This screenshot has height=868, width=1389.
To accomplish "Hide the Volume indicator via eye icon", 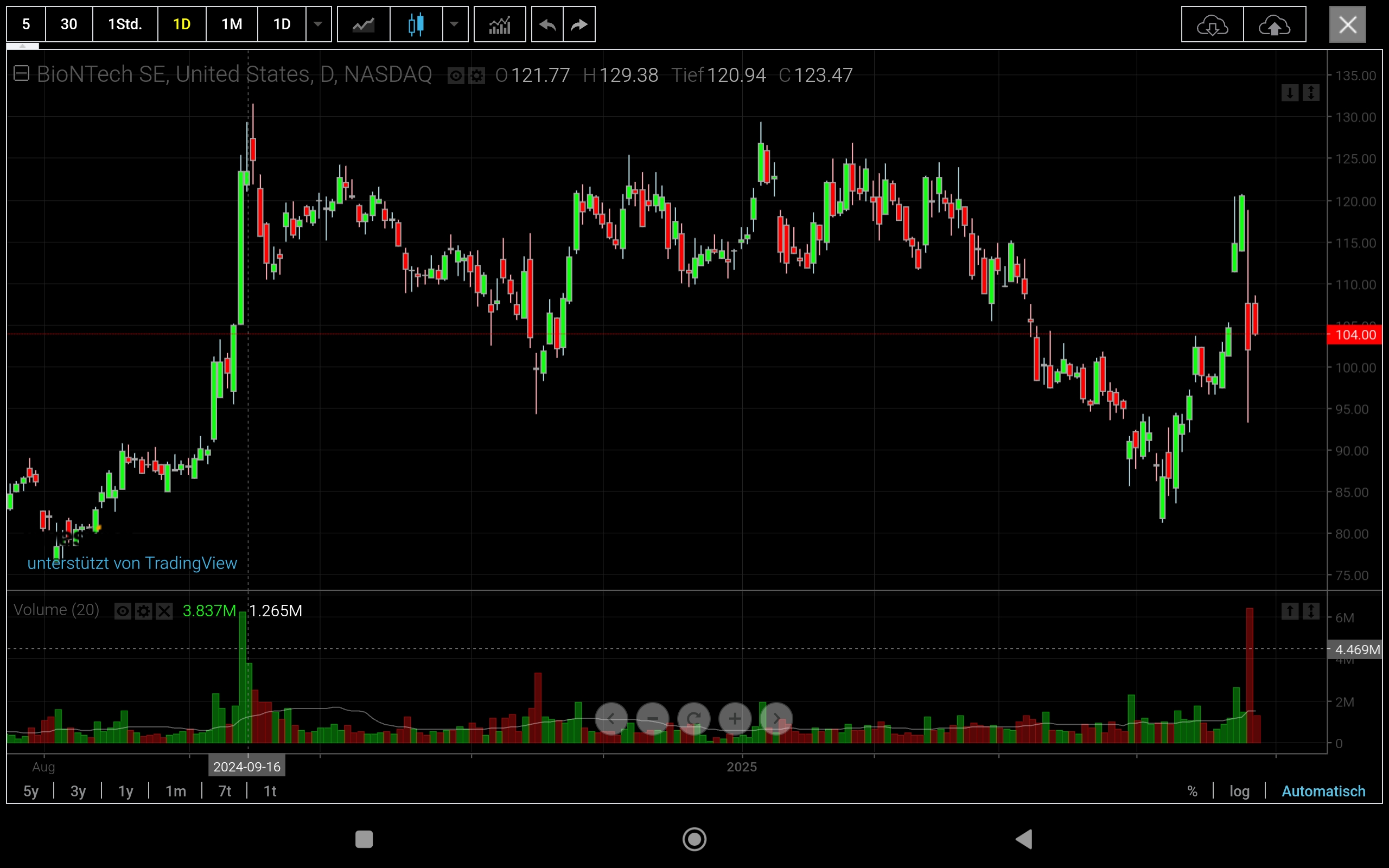I will coord(123,611).
